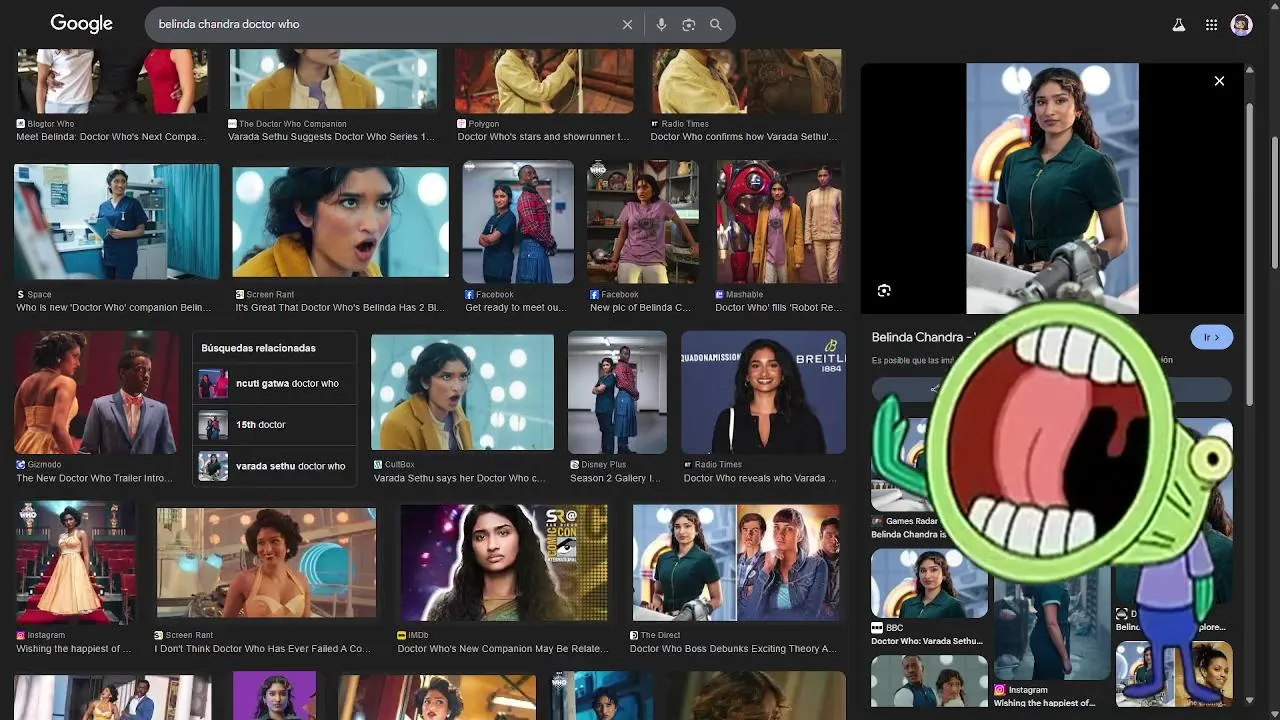This screenshot has height=720, width=1280.
Task: Open the Google apps grid
Action: [x=1211, y=25]
